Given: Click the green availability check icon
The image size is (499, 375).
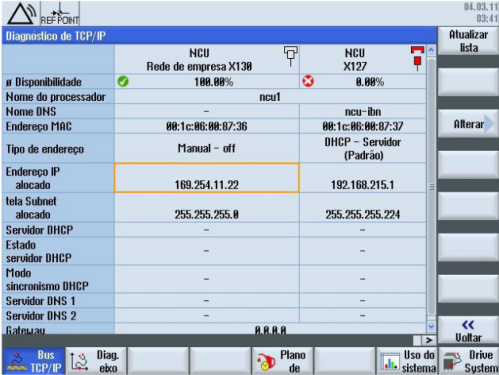Looking at the screenshot, I should pyautogui.click(x=123, y=81).
